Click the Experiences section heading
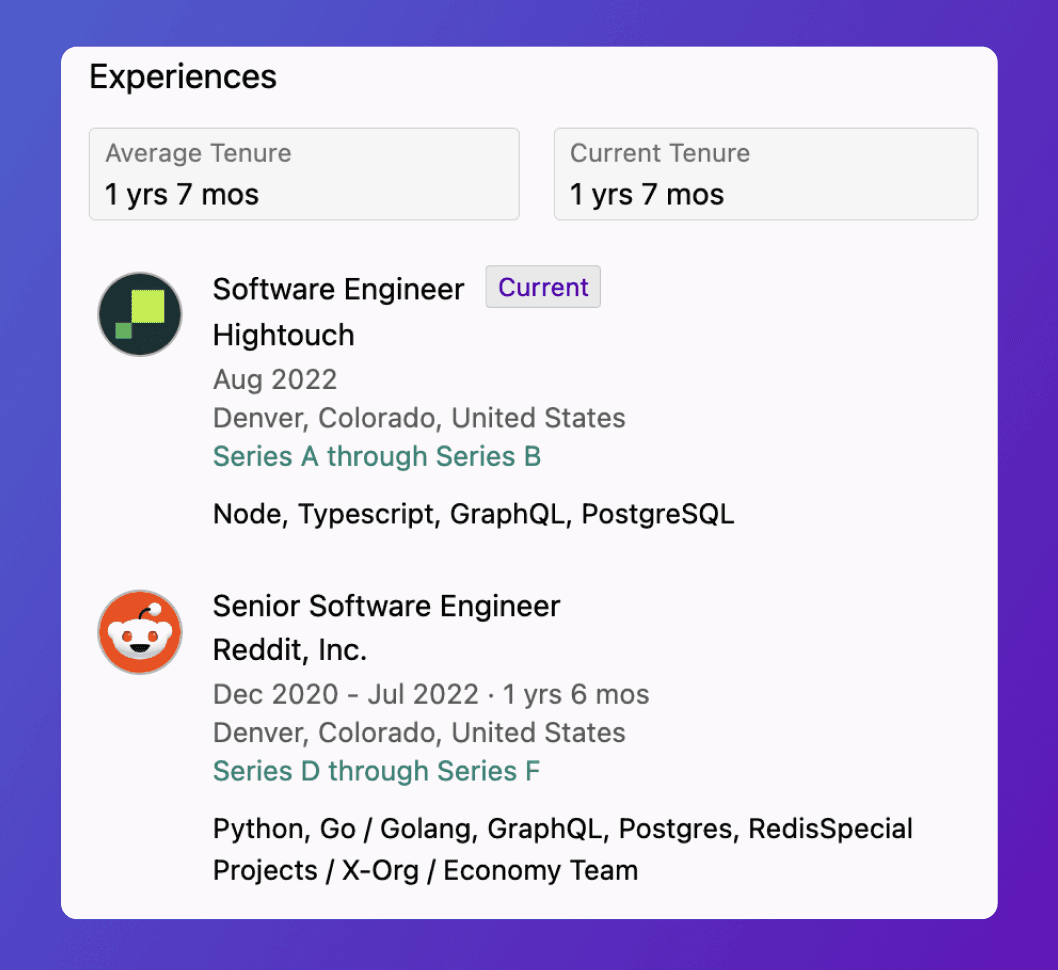Screen dimensions: 1058x970 [x=183, y=77]
